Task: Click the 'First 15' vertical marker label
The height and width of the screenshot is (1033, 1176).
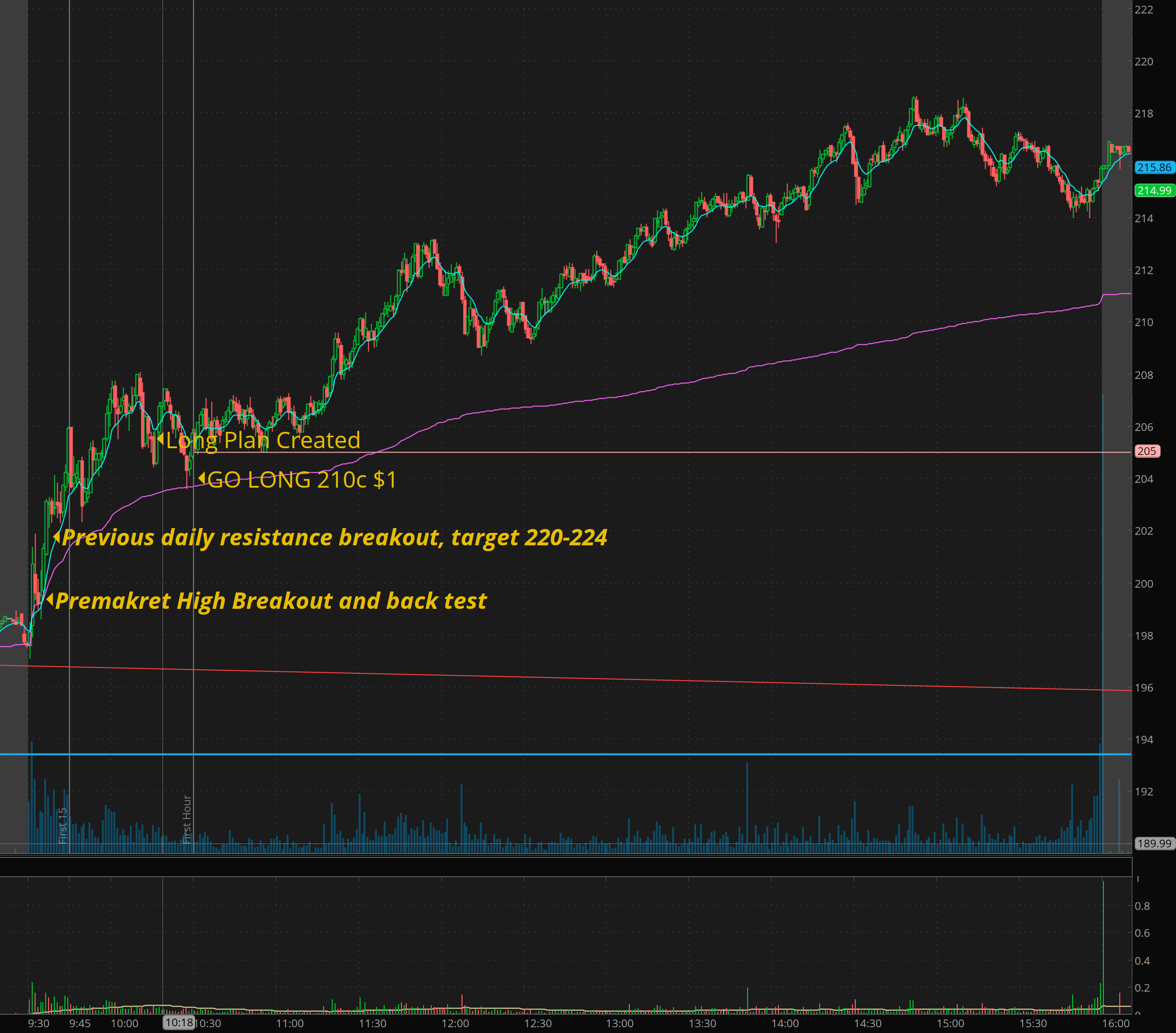Action: coord(63,825)
